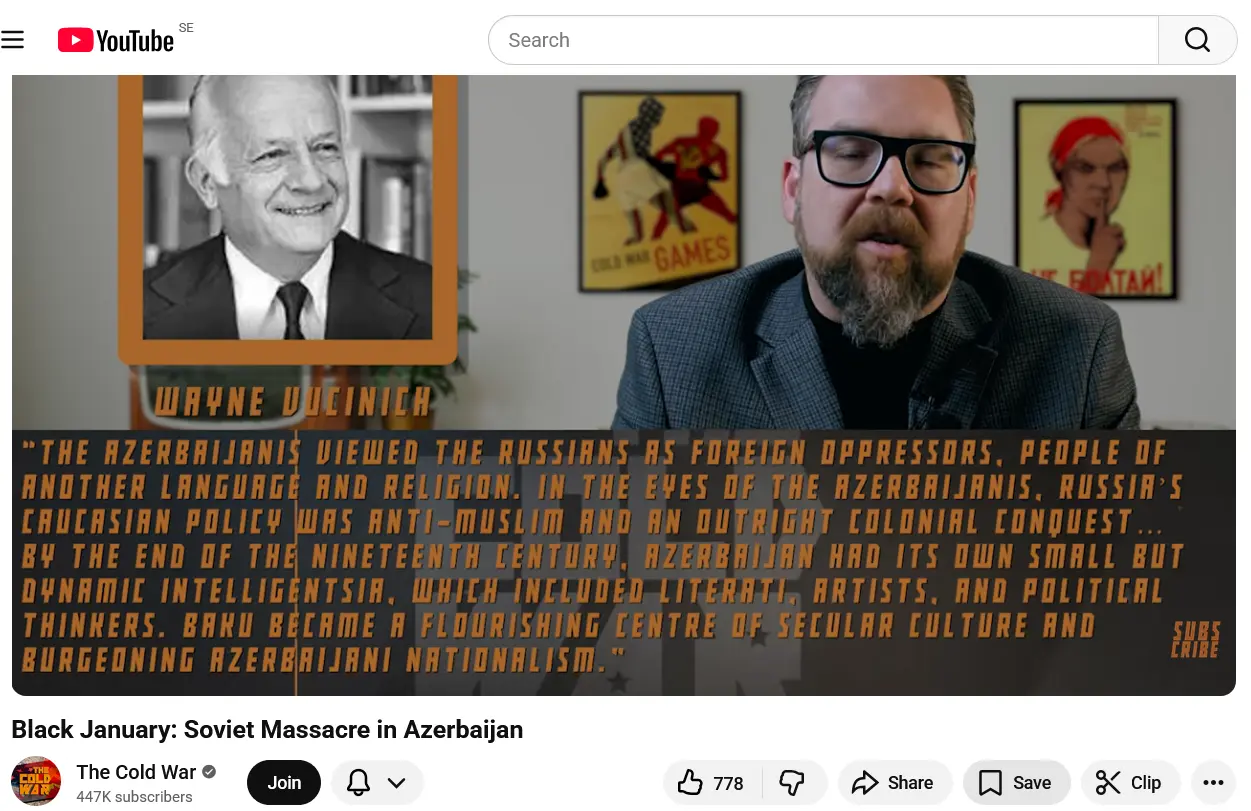Share the Black January video

point(892,783)
